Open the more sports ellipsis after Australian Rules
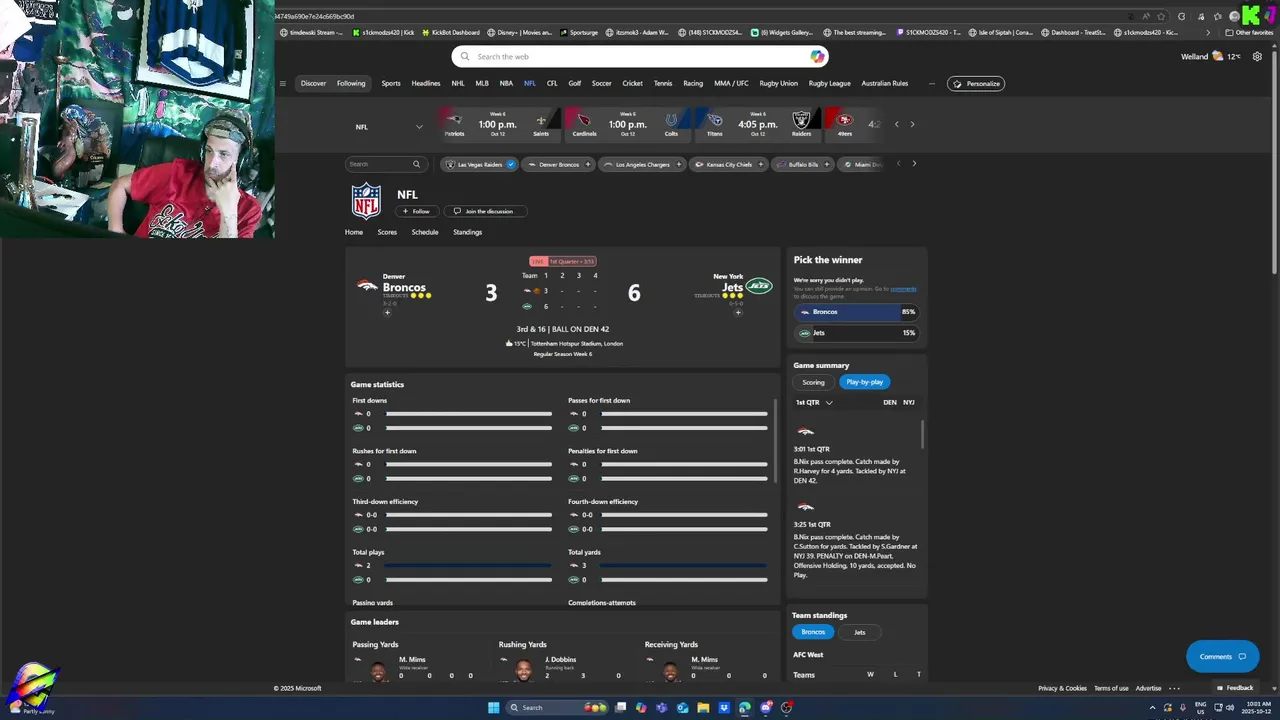1280x720 pixels. tap(932, 84)
